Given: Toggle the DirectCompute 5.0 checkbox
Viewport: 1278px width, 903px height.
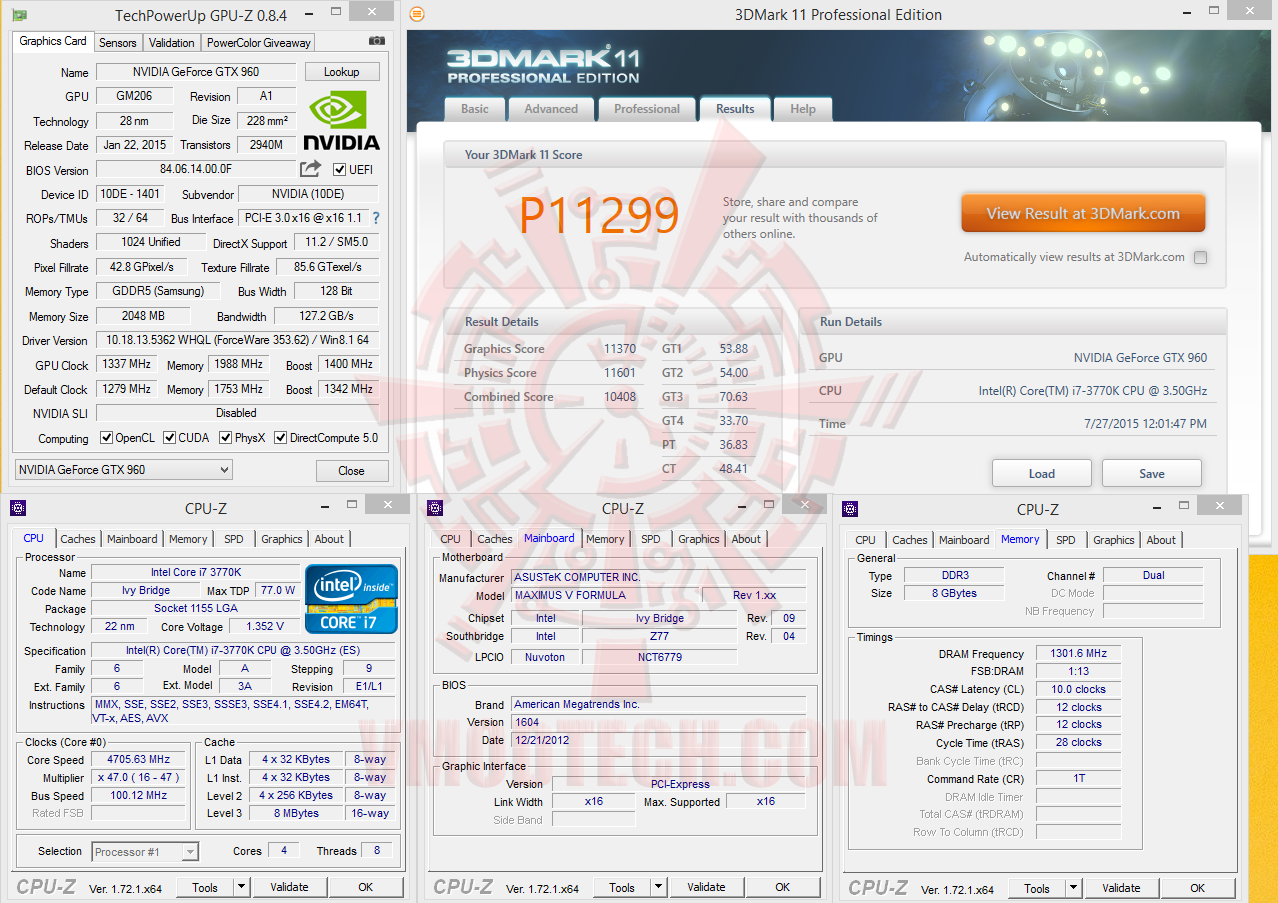Looking at the screenshot, I should click(281, 438).
